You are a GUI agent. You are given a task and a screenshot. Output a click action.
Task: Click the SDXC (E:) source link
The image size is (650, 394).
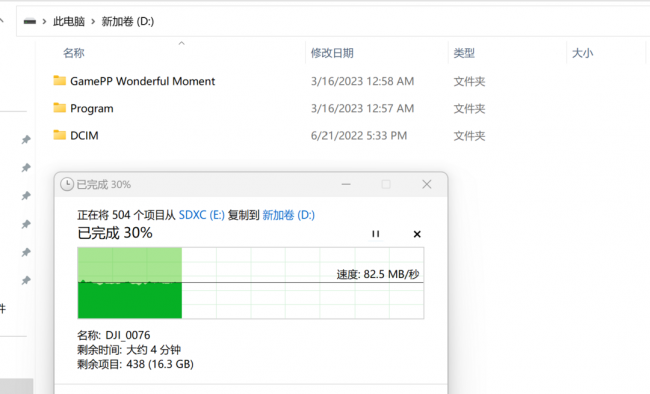[201, 215]
